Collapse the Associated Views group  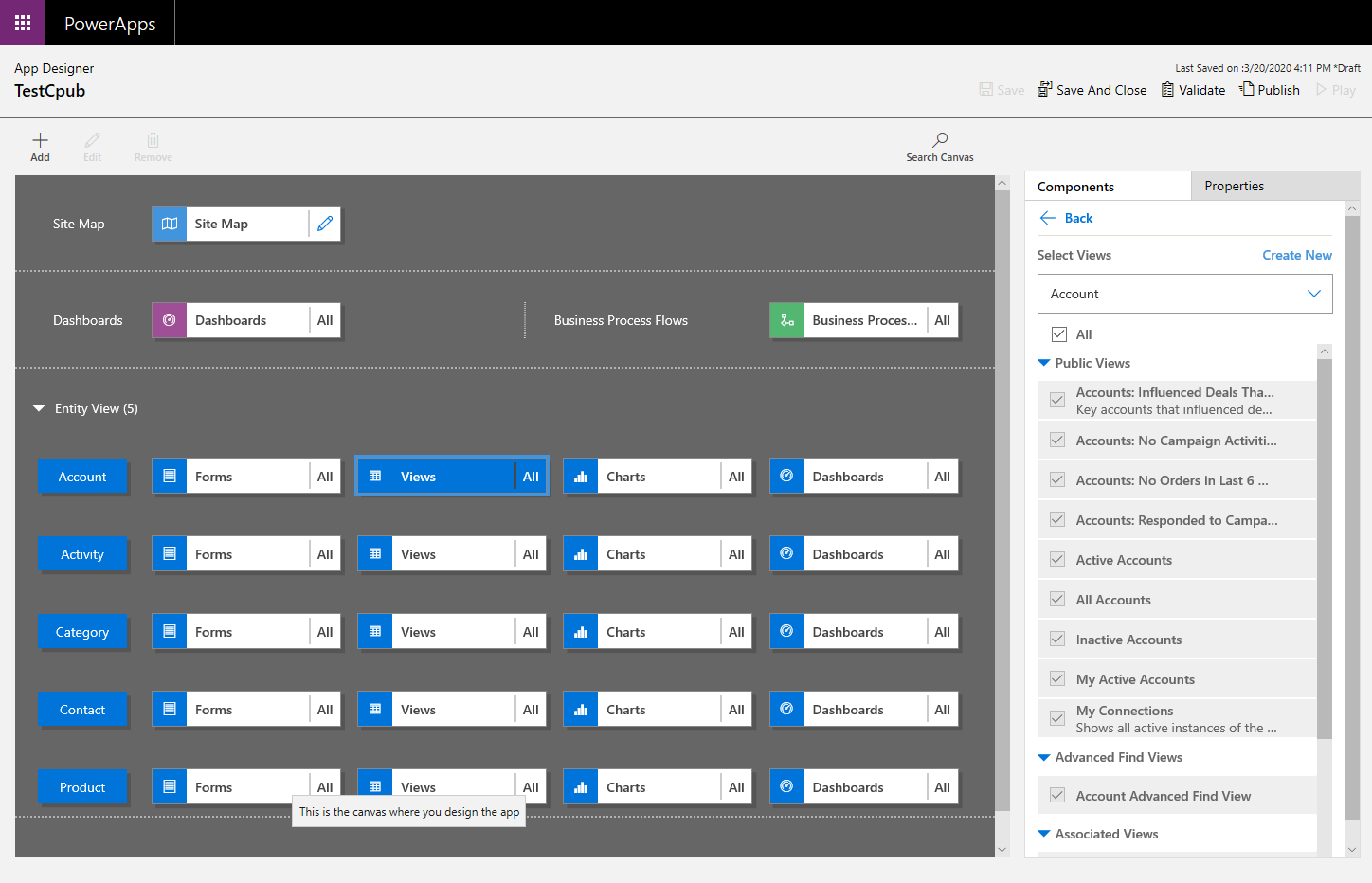(1044, 834)
